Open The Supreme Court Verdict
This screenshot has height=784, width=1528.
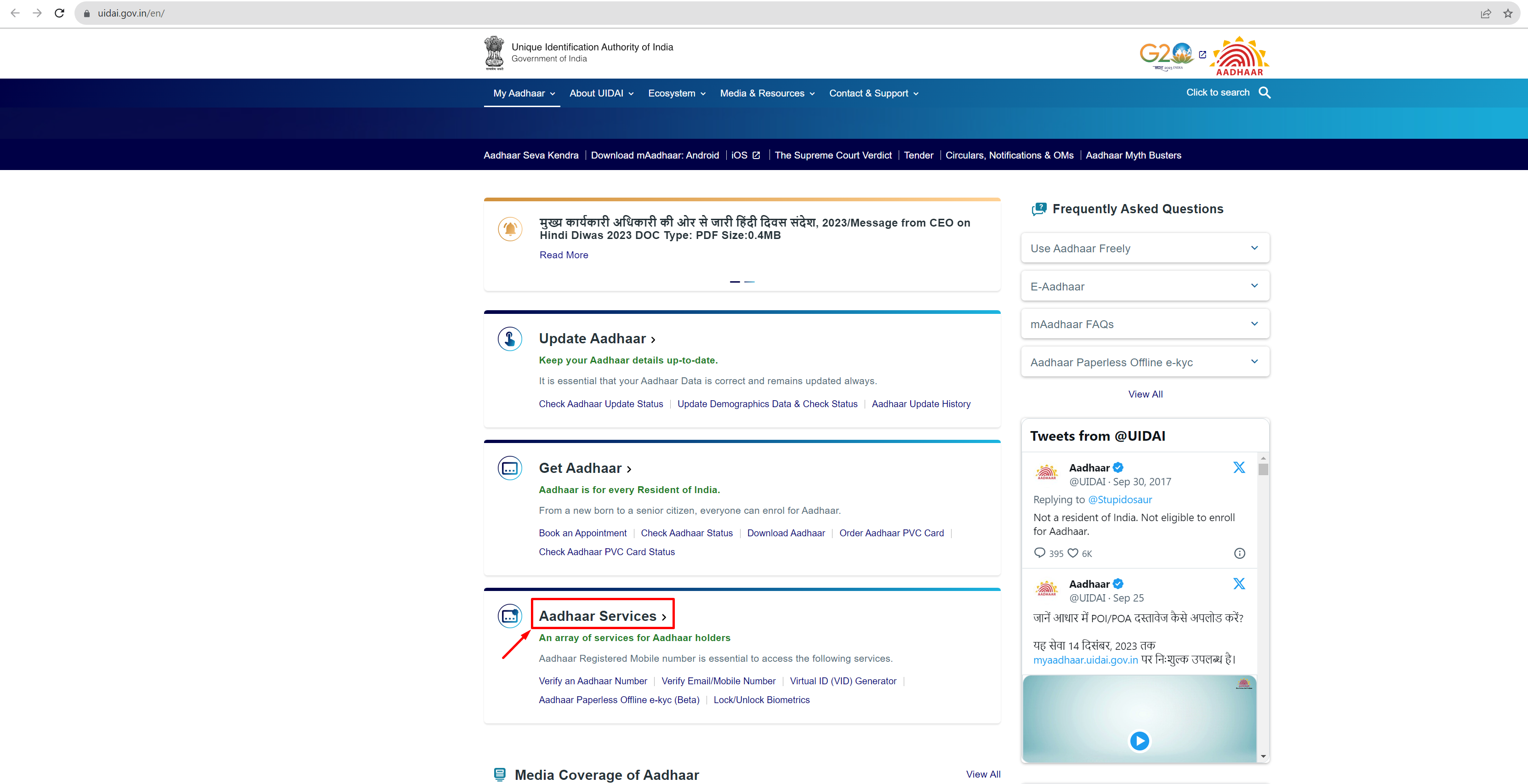[833, 155]
